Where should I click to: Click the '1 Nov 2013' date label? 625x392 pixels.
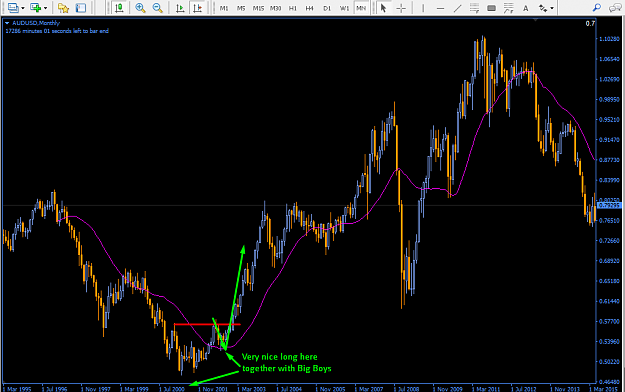click(x=565, y=389)
